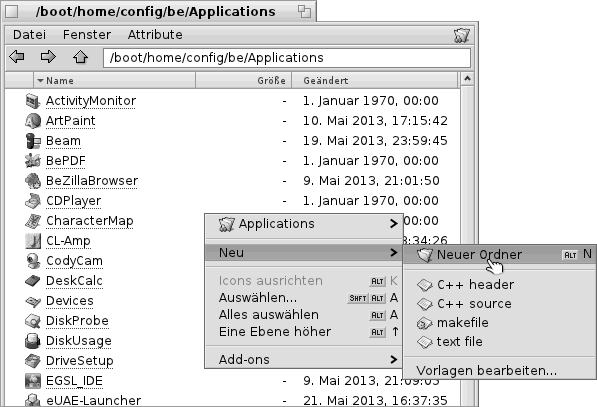Select the ArtPaint application icon
This screenshot has height=407, width=597.
[x=33, y=121]
